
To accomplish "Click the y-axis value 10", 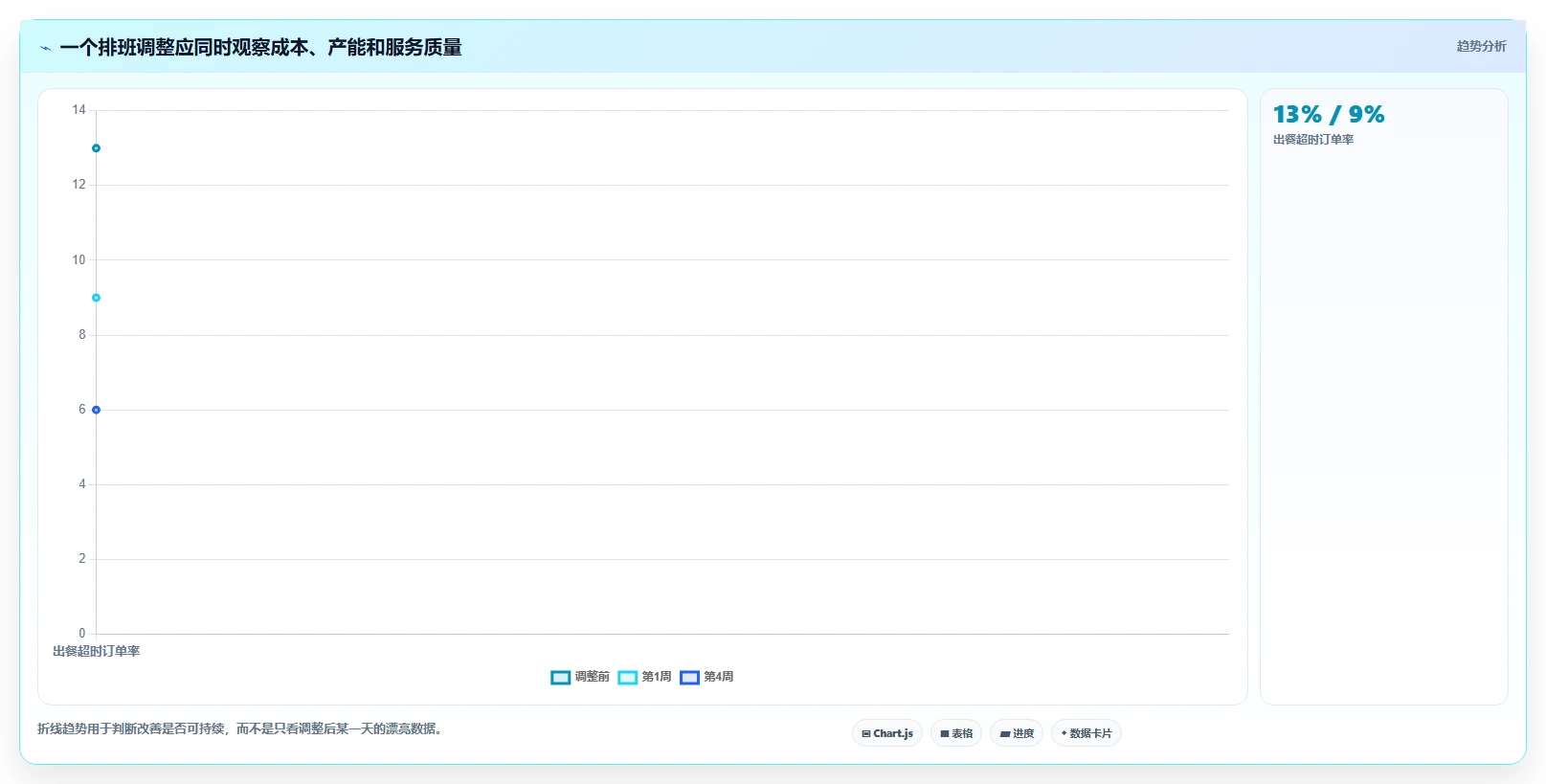I will click(x=78, y=259).
